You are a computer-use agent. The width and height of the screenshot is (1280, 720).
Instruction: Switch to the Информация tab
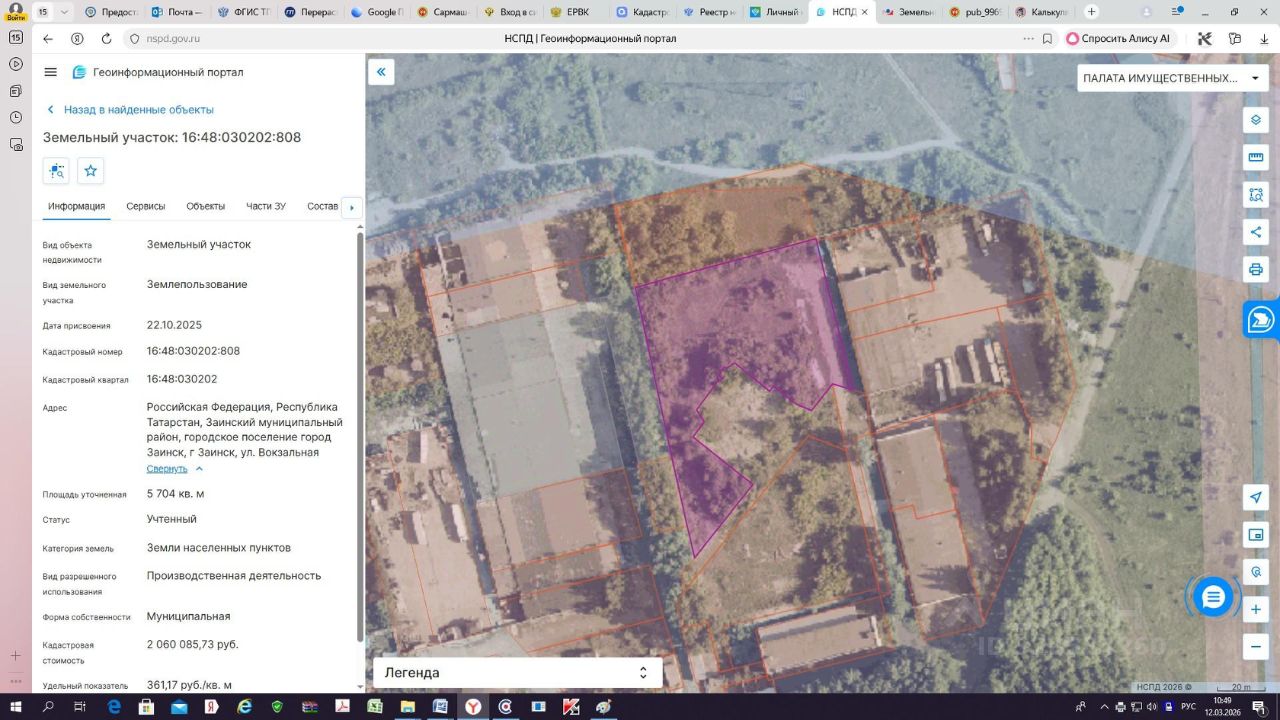coord(76,206)
